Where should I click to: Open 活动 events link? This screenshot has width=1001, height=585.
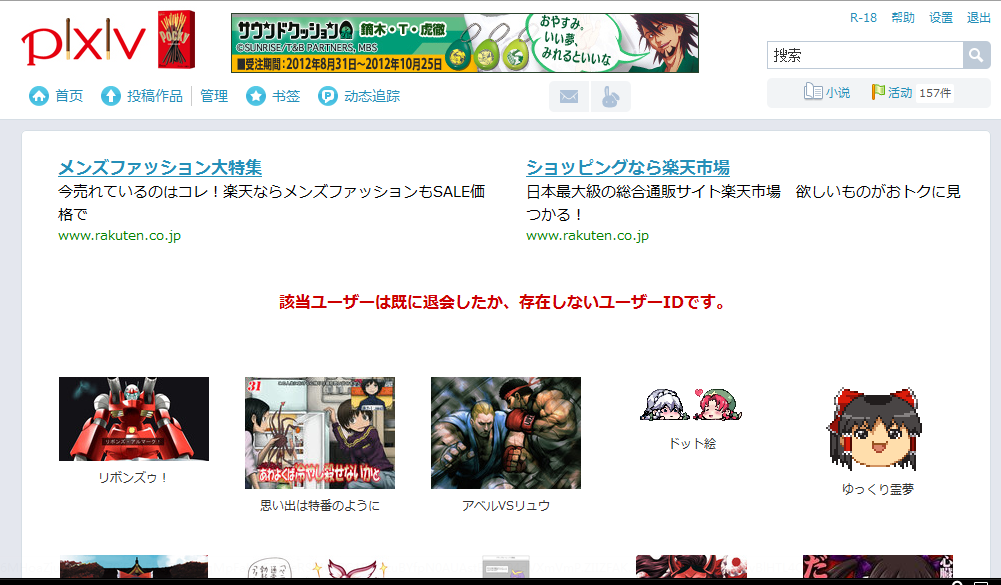(900, 93)
